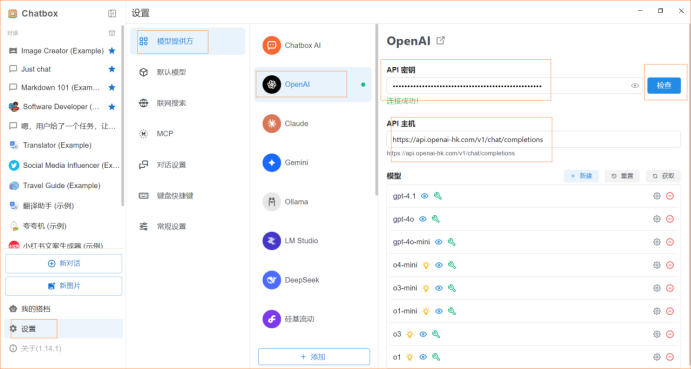Choose the DeepSeek provider
Image resolution: width=691 pixels, height=369 pixels.
click(x=312, y=280)
